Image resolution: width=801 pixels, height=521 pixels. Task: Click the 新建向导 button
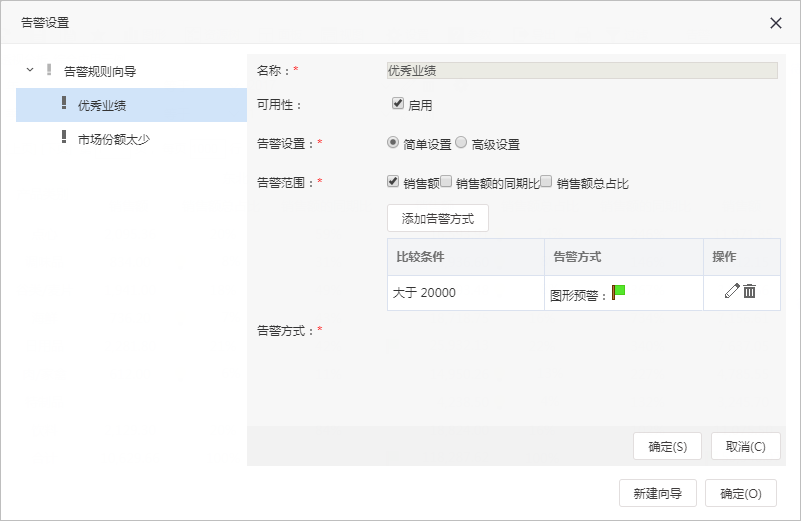point(657,493)
